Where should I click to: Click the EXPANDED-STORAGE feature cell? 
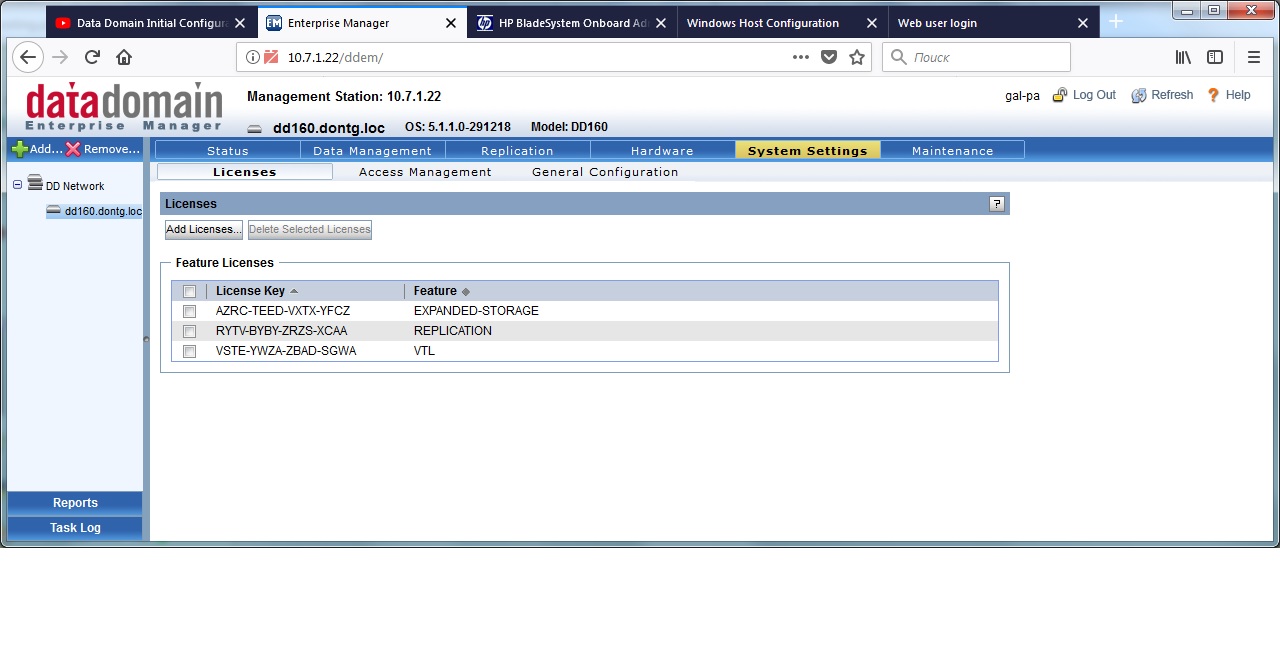[x=476, y=311]
